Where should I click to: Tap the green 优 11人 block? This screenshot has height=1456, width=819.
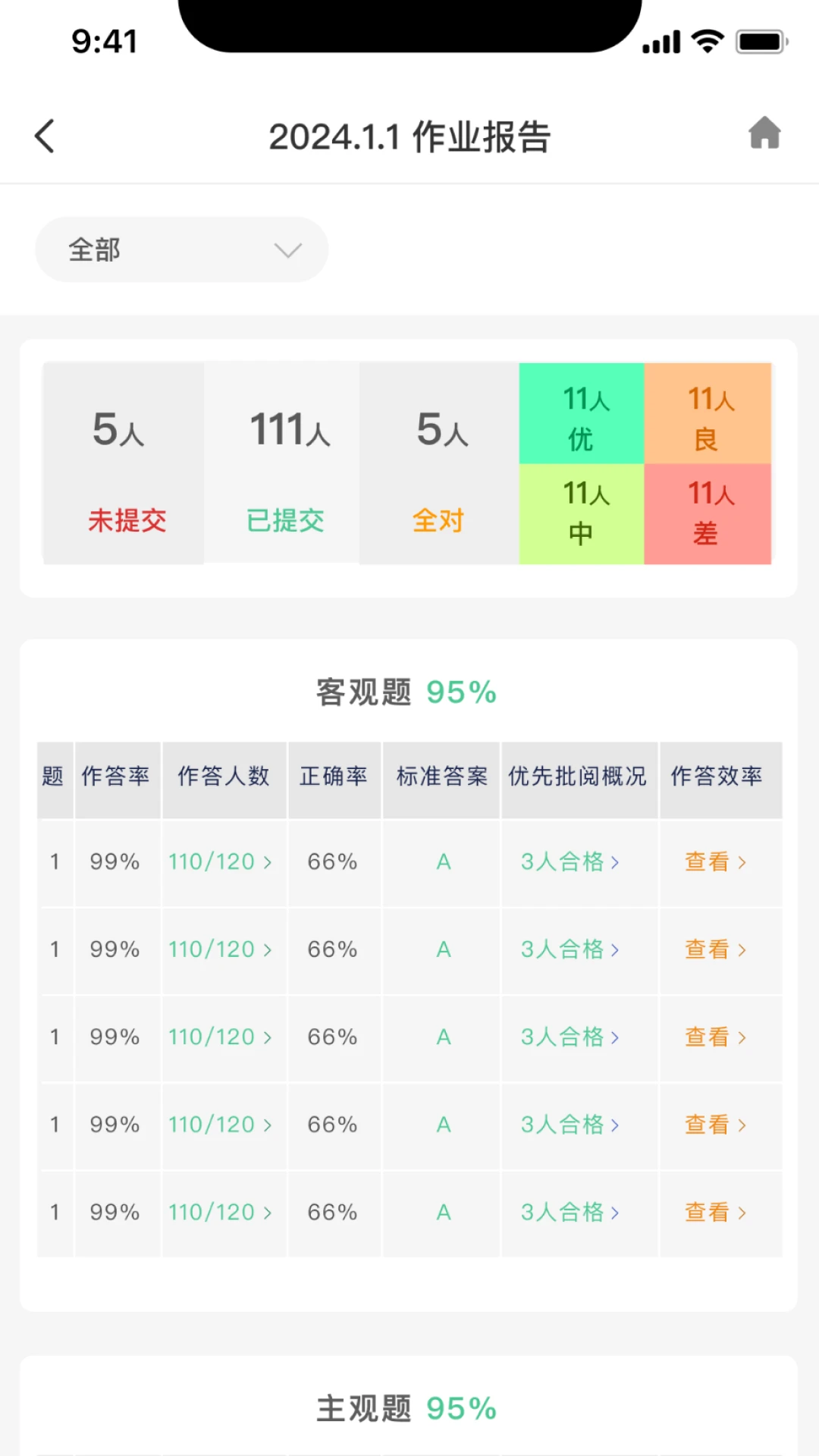coord(582,414)
